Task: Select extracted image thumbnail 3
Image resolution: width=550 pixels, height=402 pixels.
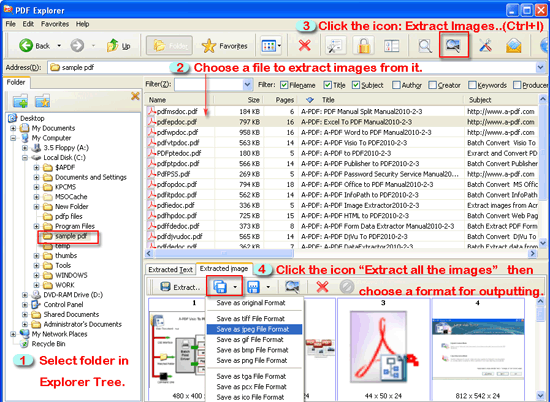Action: pyautogui.click(x=383, y=350)
